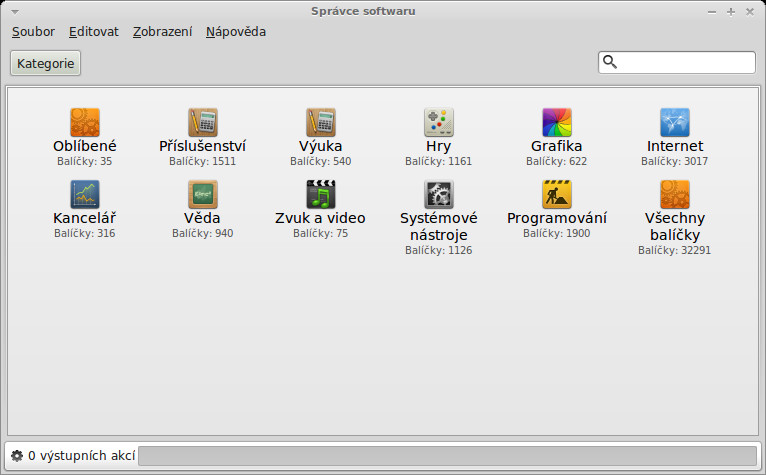766x475 pixels.
Task: Minimize the Správce softwaru window
Action: point(712,12)
